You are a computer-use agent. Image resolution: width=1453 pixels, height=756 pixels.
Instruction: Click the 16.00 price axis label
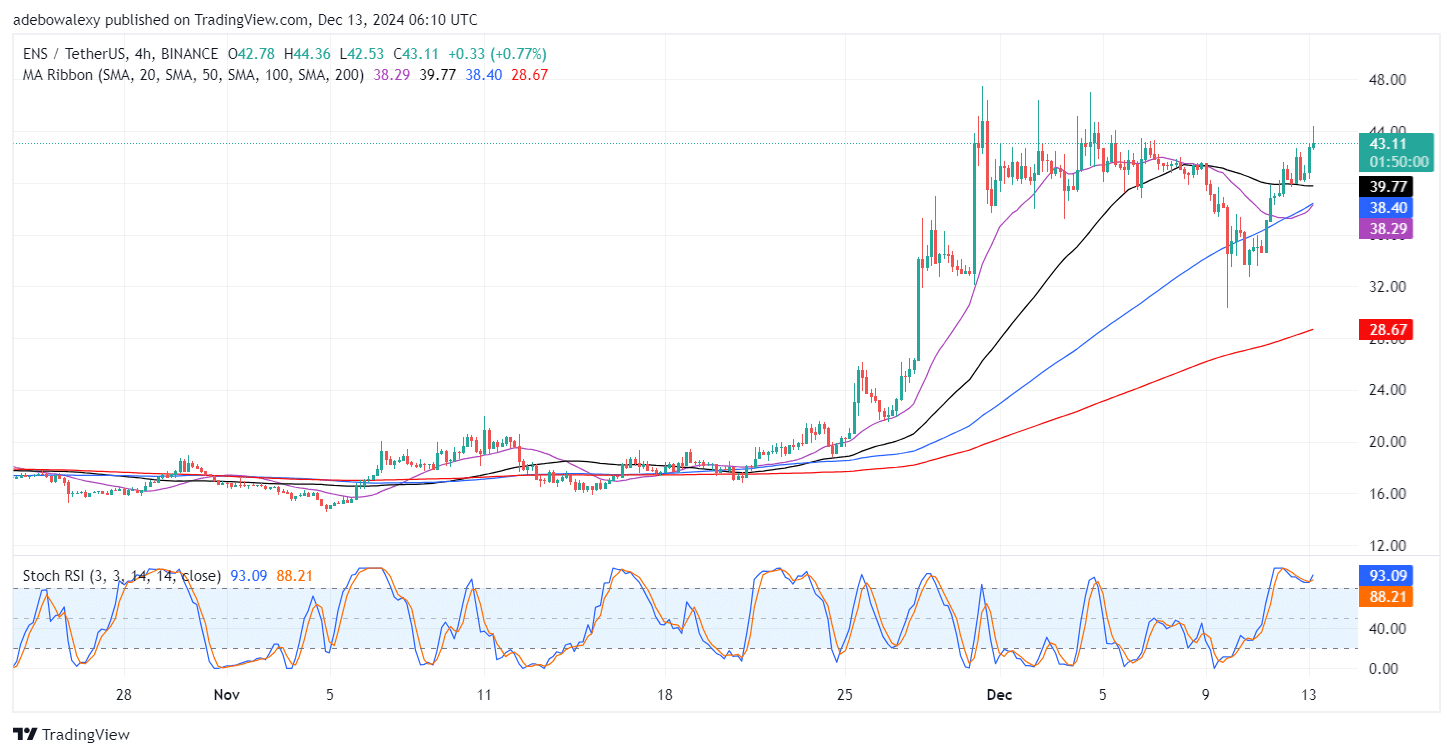click(x=1387, y=494)
